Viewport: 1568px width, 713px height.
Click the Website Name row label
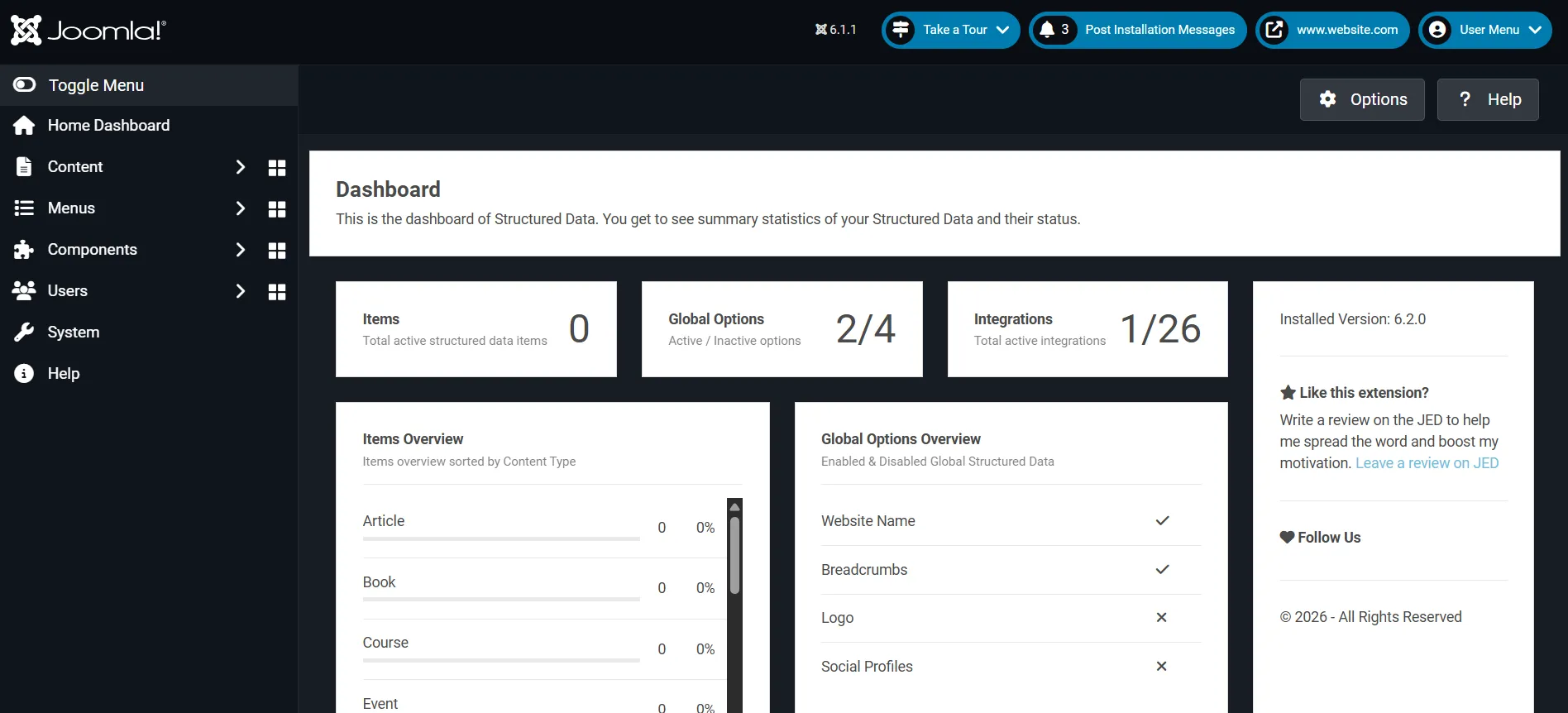(868, 521)
